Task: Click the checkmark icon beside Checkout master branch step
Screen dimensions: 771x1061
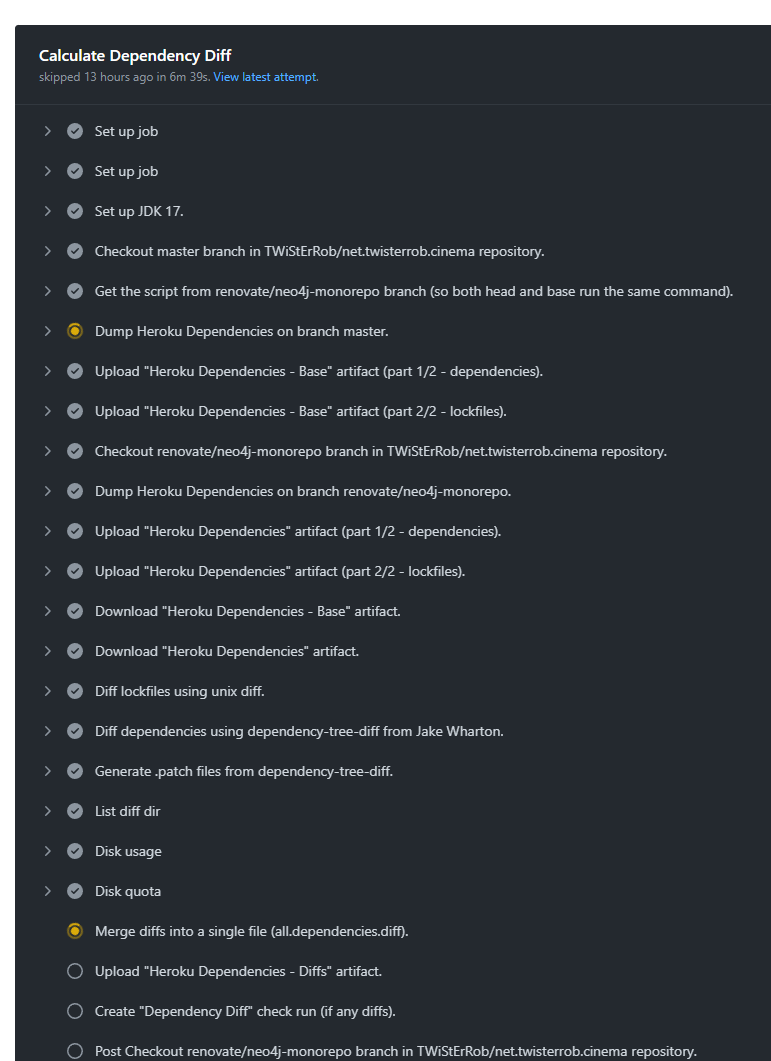Action: tap(75, 251)
